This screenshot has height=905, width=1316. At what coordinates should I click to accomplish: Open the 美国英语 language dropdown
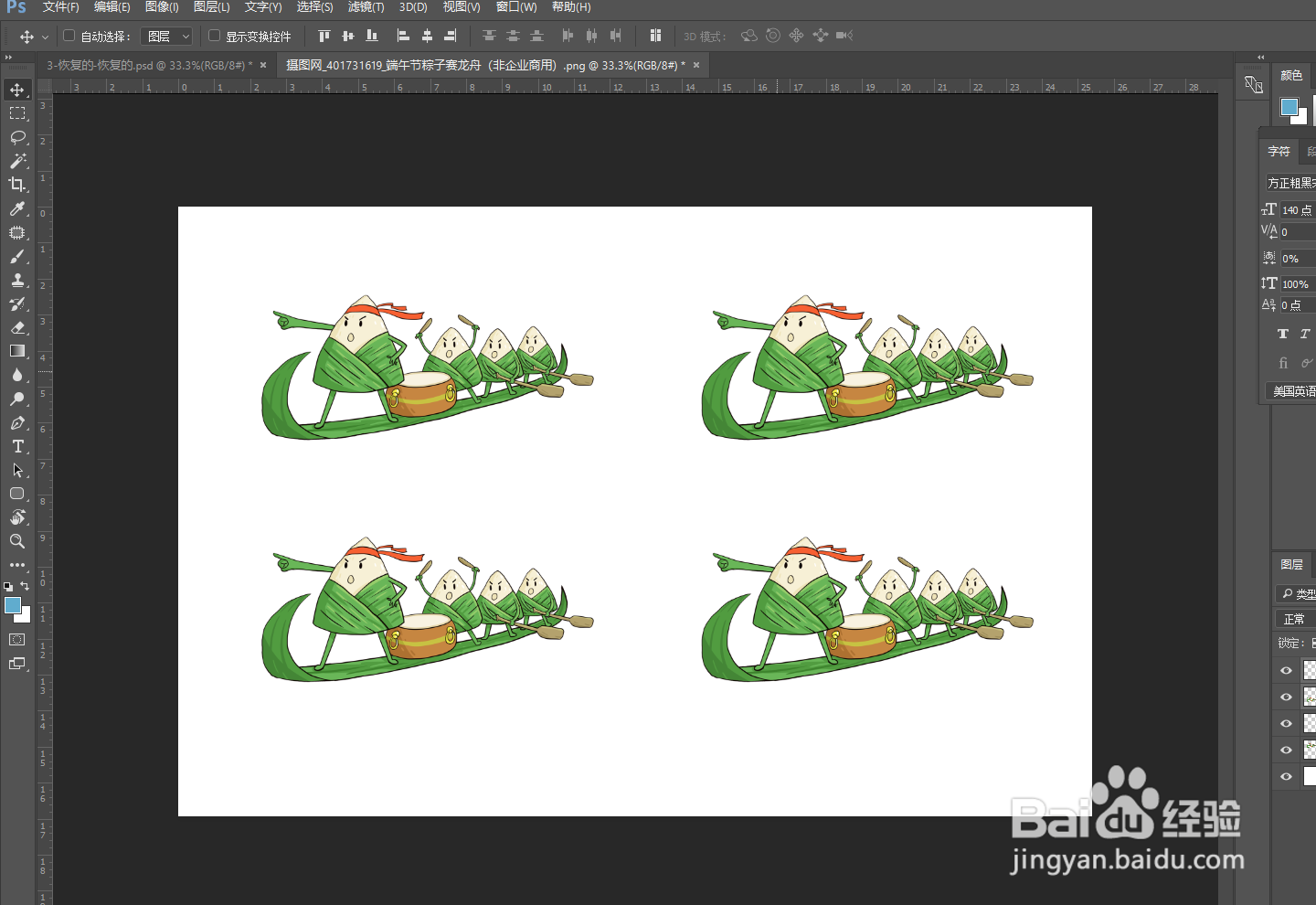[x=1290, y=391]
